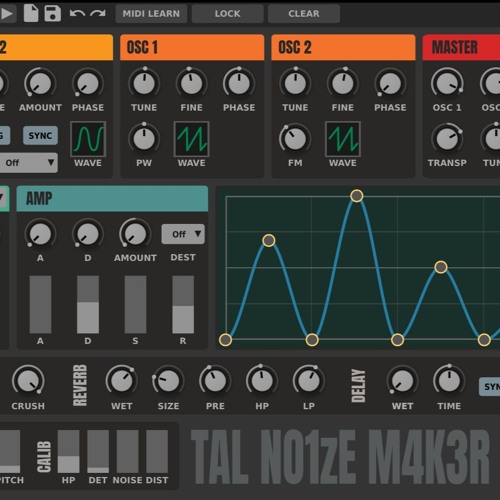Viewport: 500px width, 500px height.
Task: Click the CALIB NOISE slider
Action: coord(128,451)
